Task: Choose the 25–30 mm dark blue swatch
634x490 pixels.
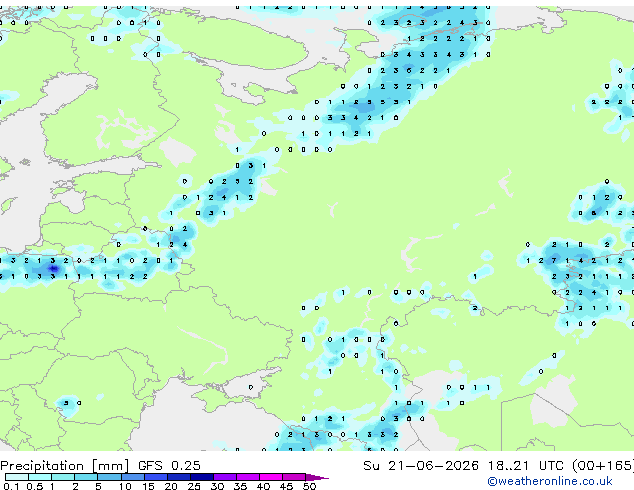Action: (x=201, y=477)
